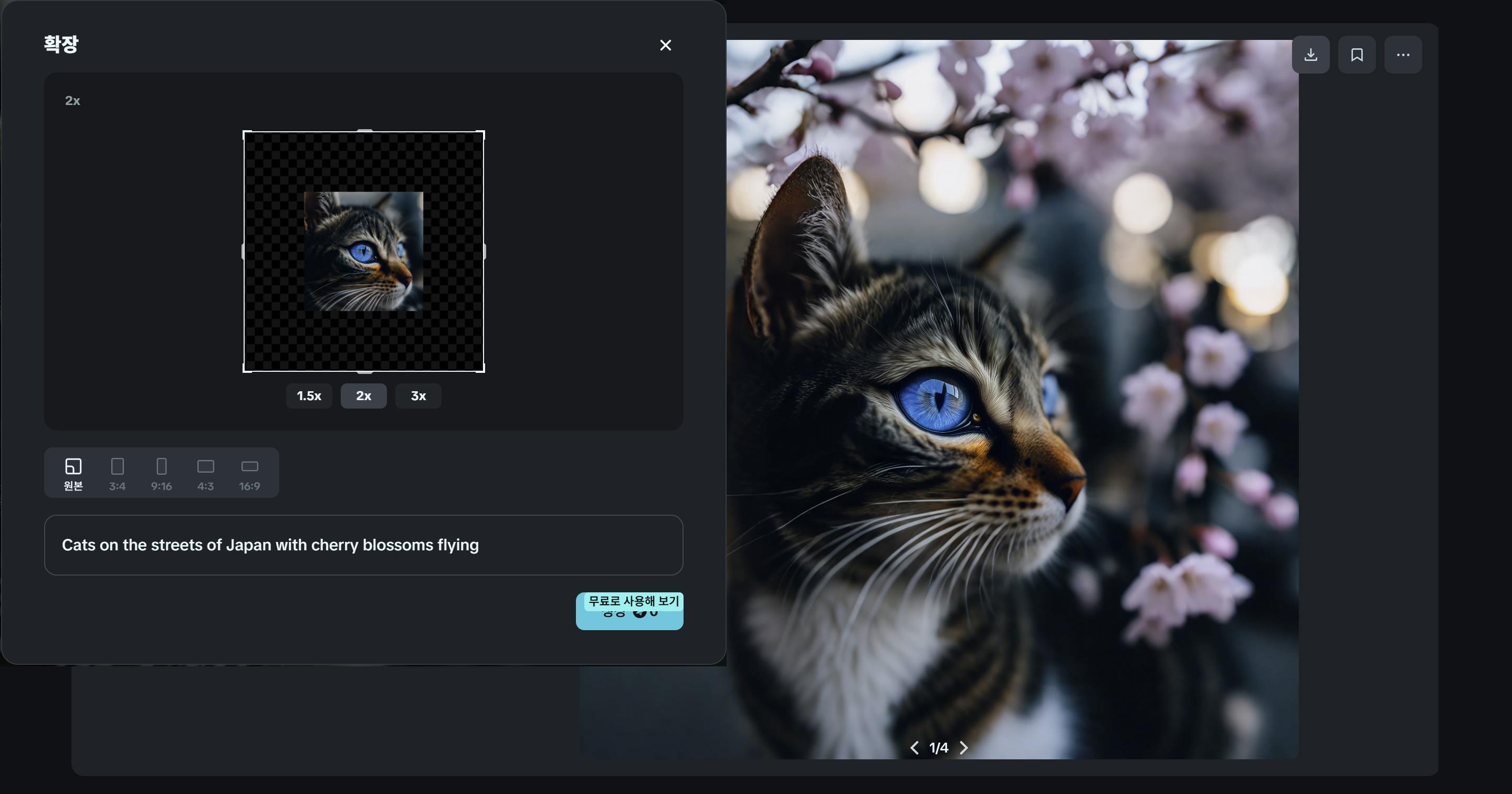The image size is (1512, 794).
Task: Grab the right edge handle of canvas
Action: [484, 252]
